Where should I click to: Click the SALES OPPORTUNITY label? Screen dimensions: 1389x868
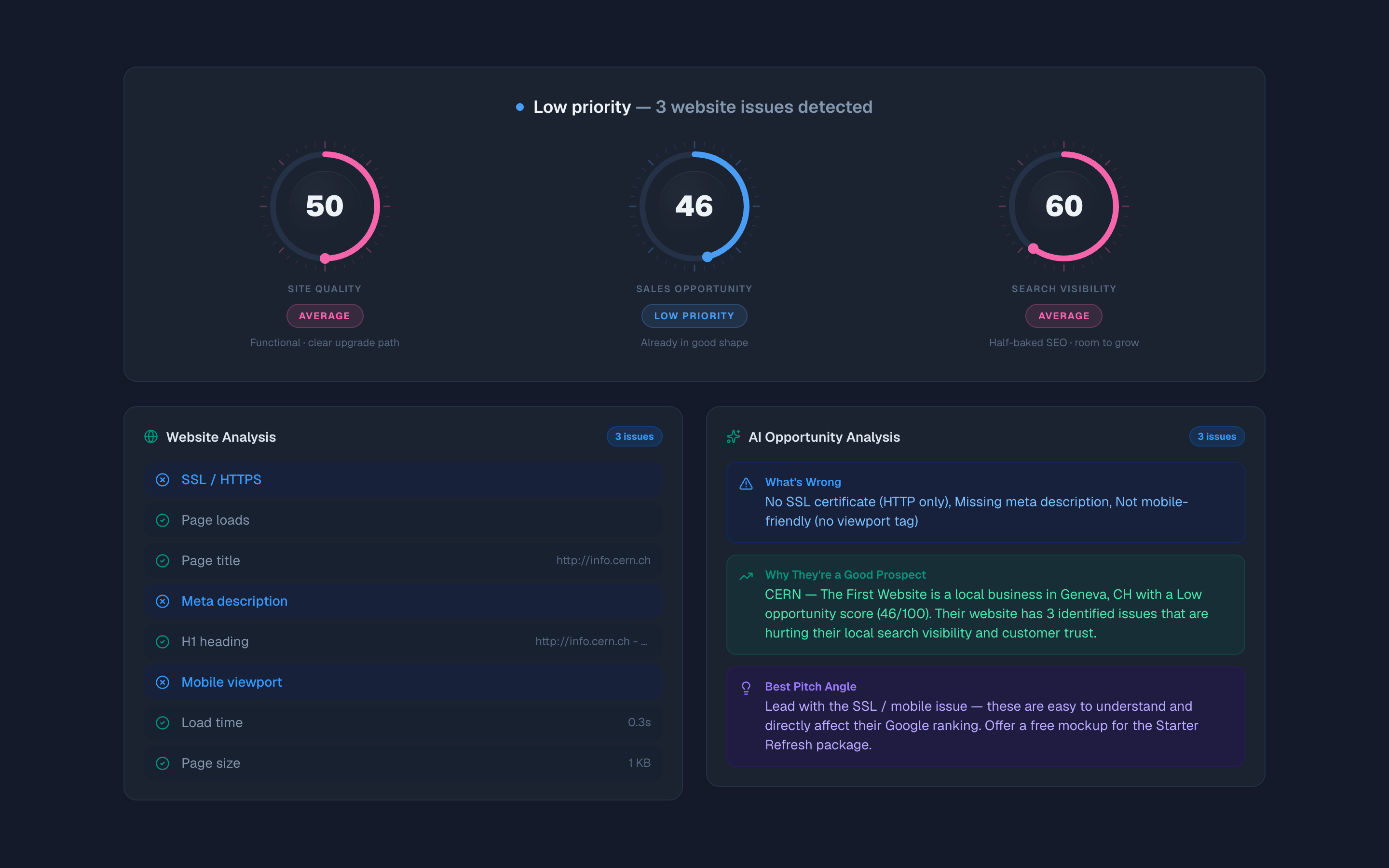click(x=694, y=289)
